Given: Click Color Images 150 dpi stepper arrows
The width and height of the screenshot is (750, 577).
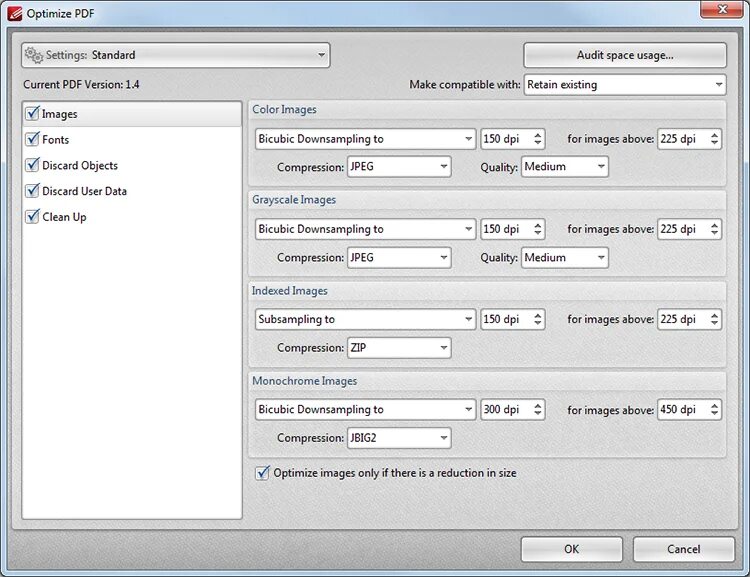Looking at the screenshot, I should click(x=538, y=139).
